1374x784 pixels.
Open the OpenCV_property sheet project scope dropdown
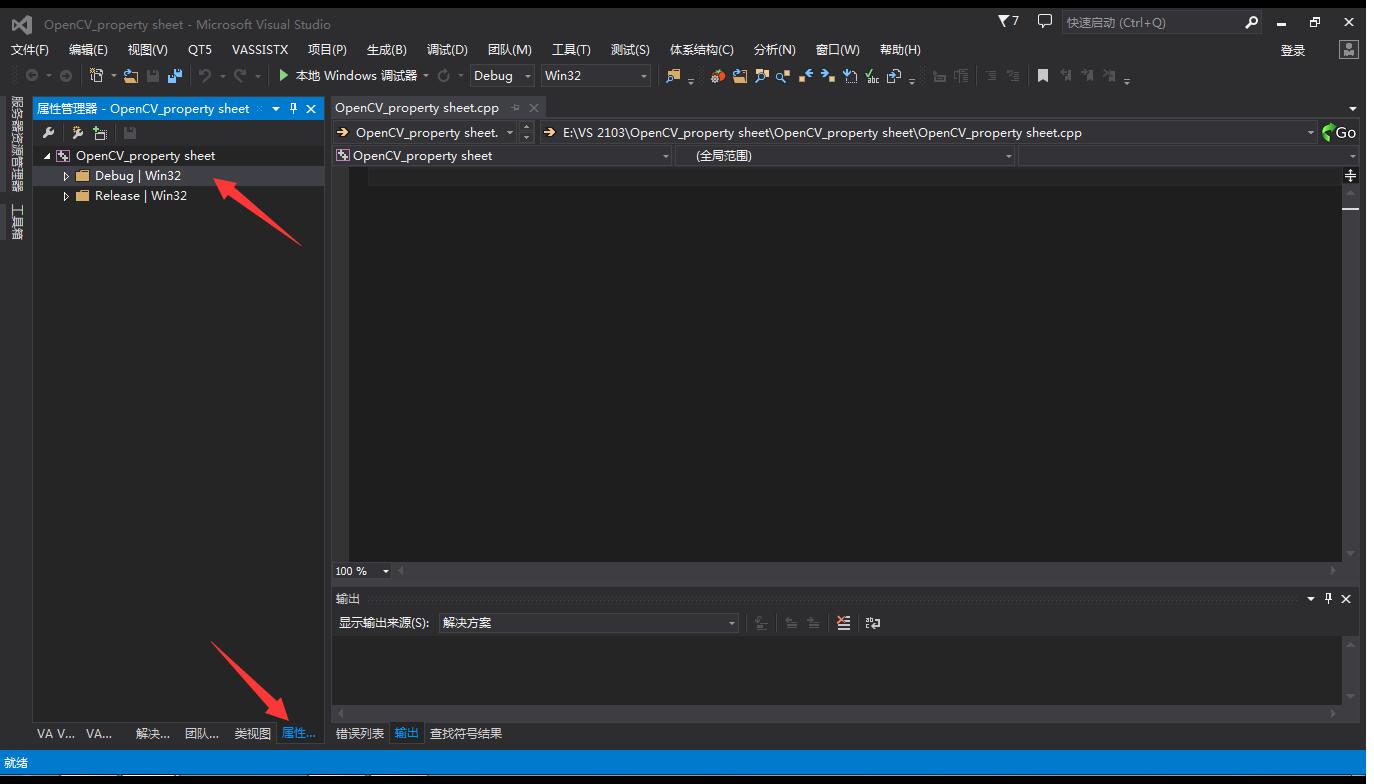[502, 156]
